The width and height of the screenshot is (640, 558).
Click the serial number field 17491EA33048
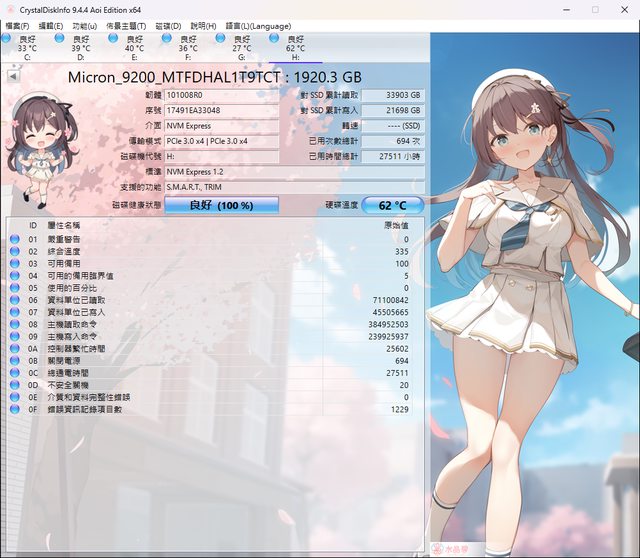(x=223, y=111)
